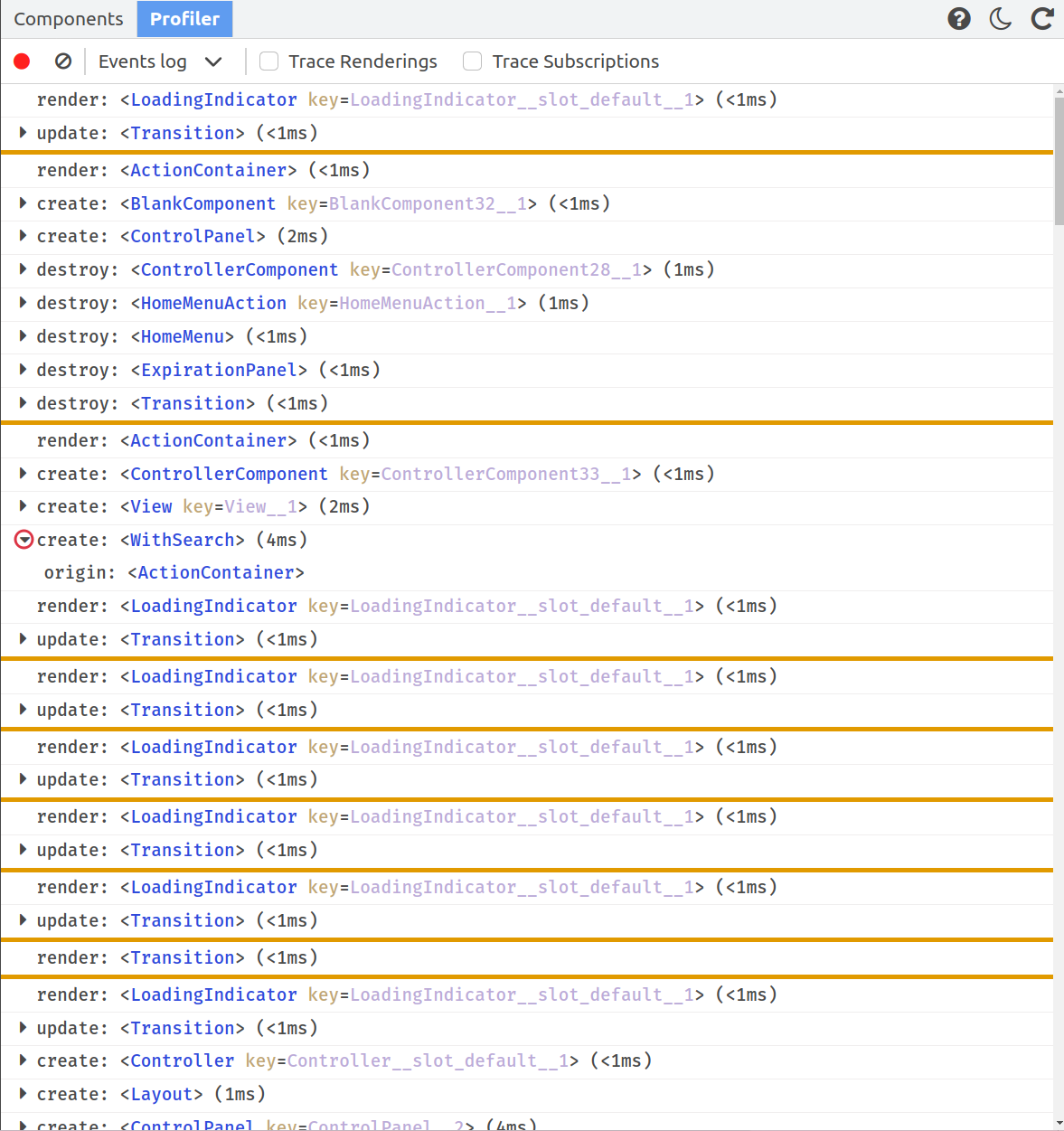1064x1131 pixels.
Task: Toggle dark mode moon icon
Action: click(x=1001, y=19)
